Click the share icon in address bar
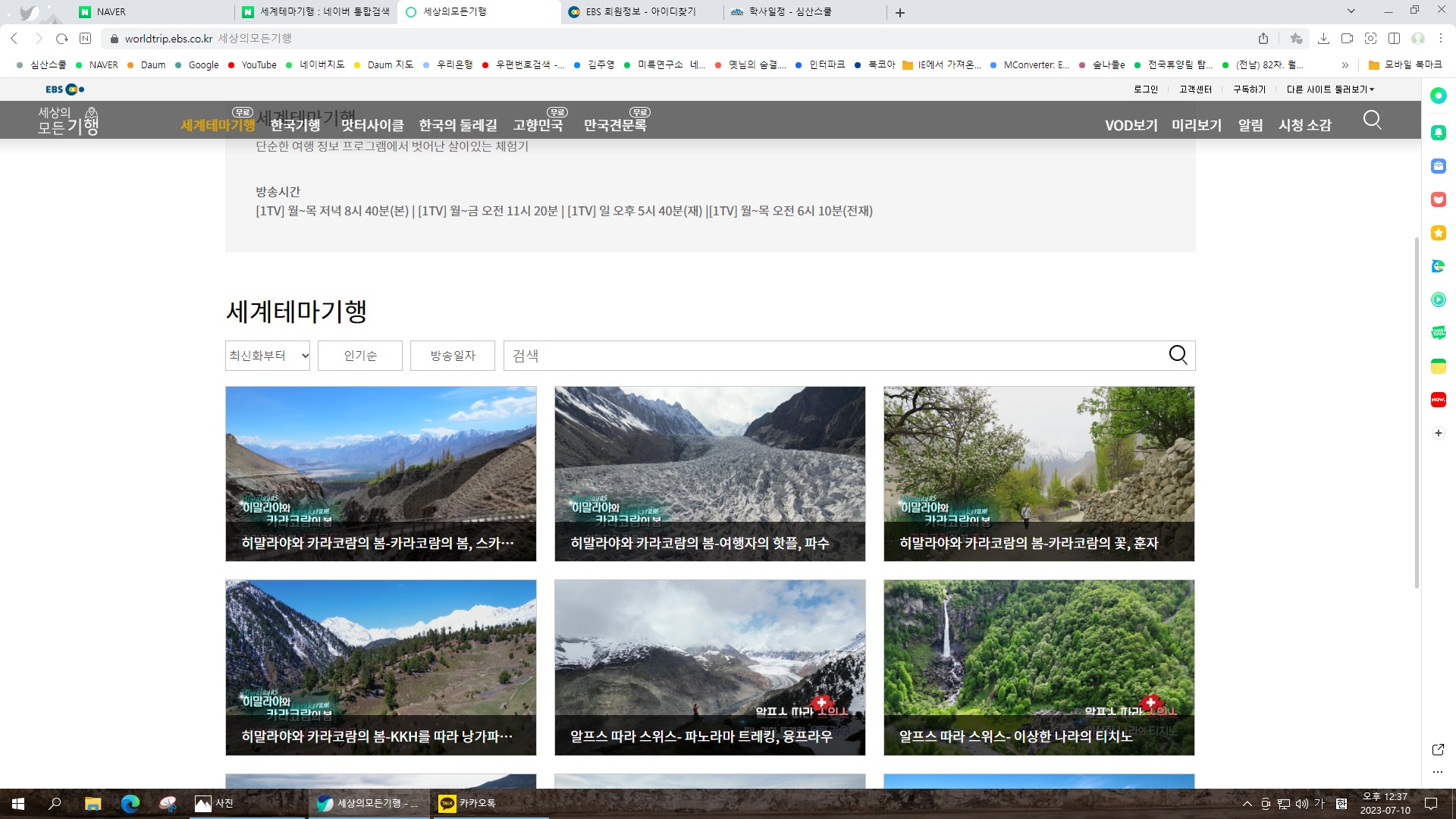Viewport: 1456px width, 819px height. [1263, 38]
